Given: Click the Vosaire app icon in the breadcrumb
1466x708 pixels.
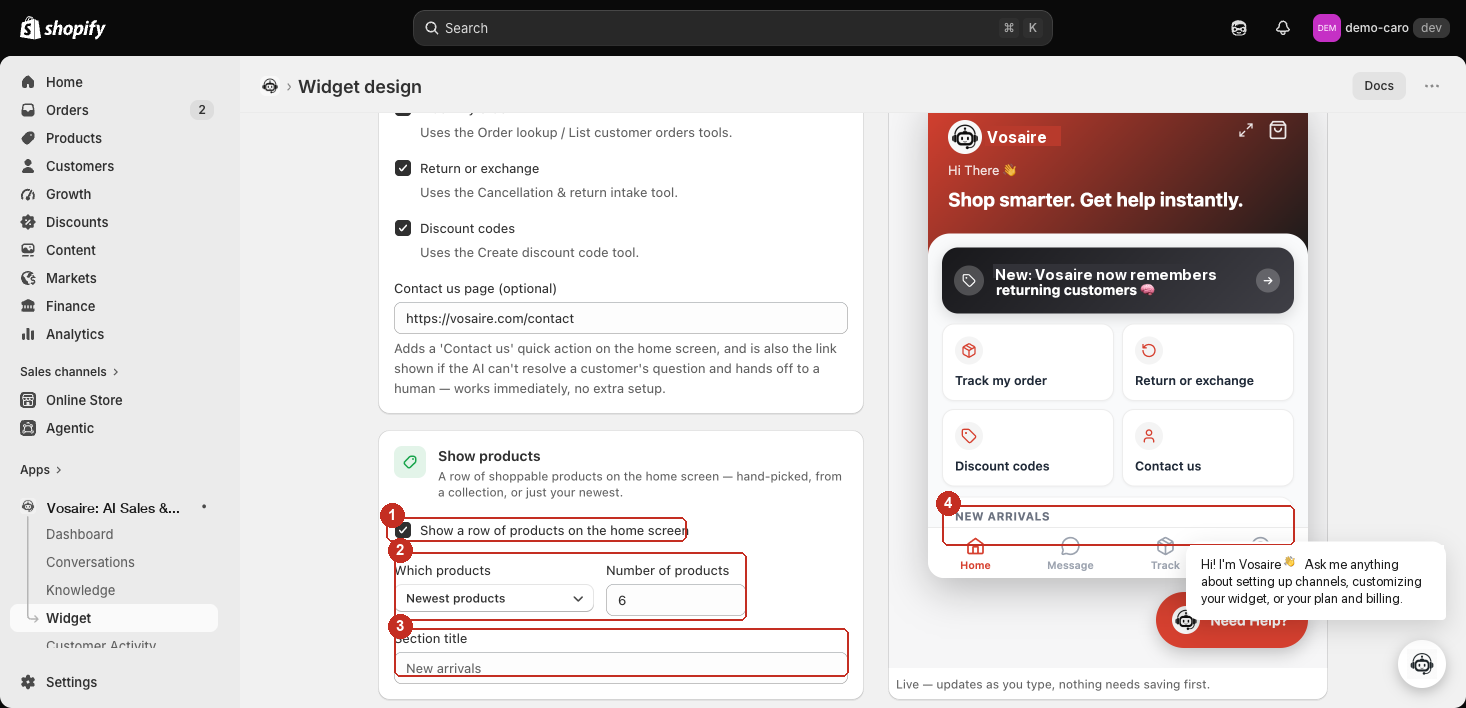Looking at the screenshot, I should tap(269, 86).
